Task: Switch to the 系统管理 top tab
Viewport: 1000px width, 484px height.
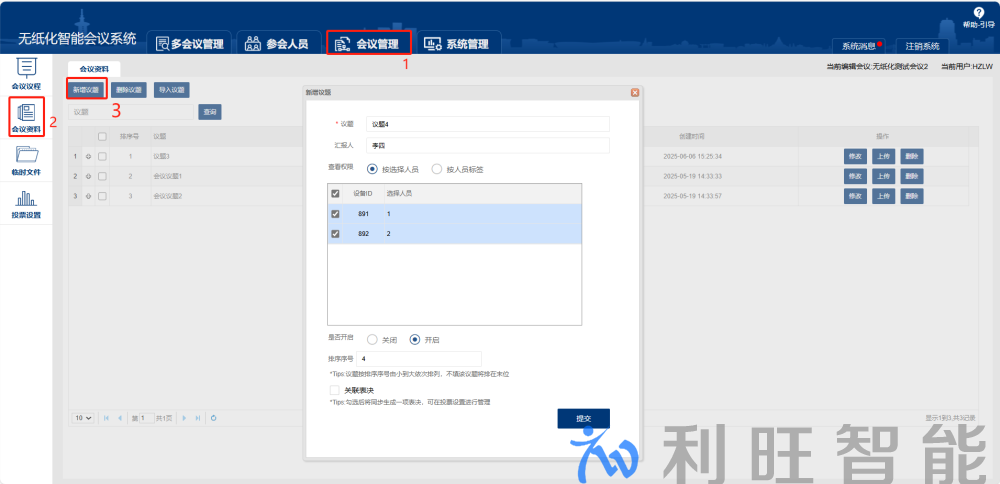Action: coord(458,44)
